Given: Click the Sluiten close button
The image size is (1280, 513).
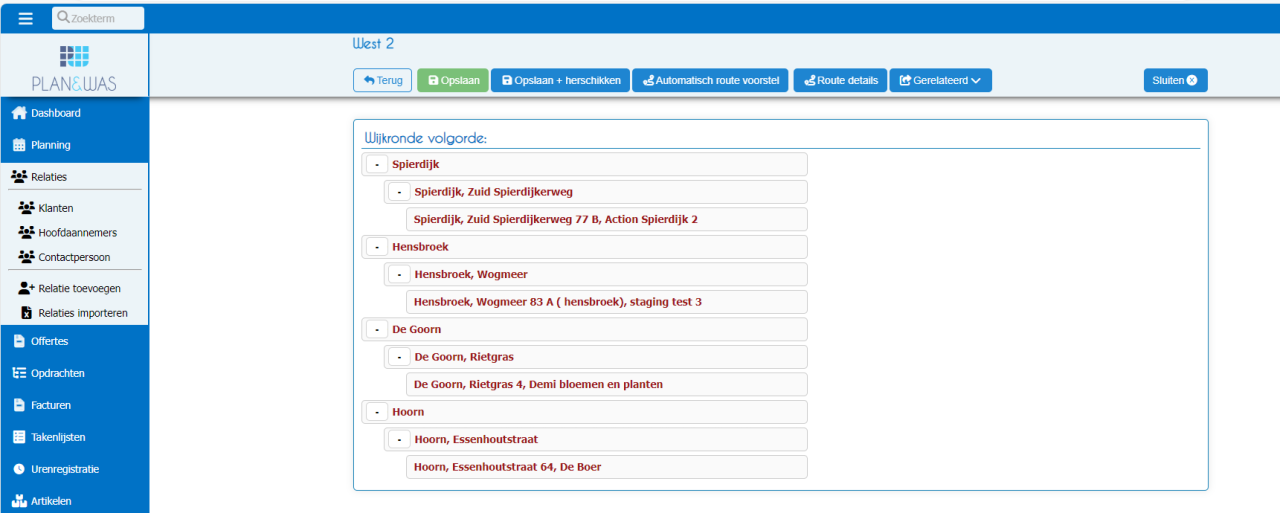Looking at the screenshot, I should pyautogui.click(x=1175, y=80).
